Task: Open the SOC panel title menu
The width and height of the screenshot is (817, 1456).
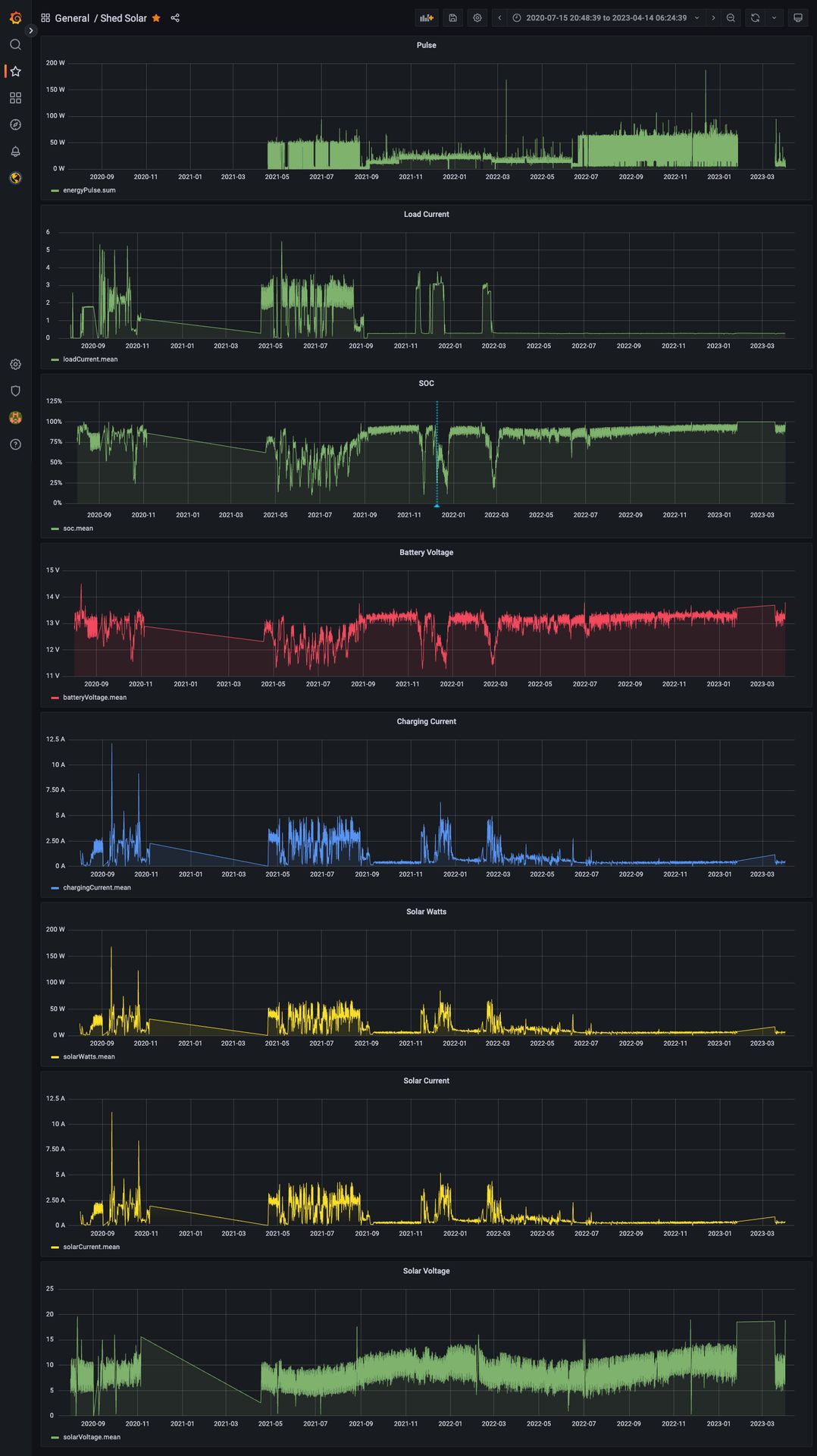Action: click(x=426, y=384)
